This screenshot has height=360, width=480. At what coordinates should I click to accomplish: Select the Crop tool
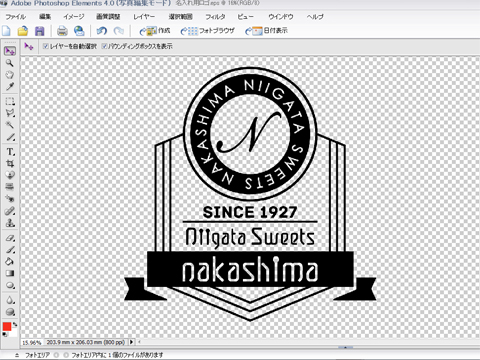(x=10, y=164)
